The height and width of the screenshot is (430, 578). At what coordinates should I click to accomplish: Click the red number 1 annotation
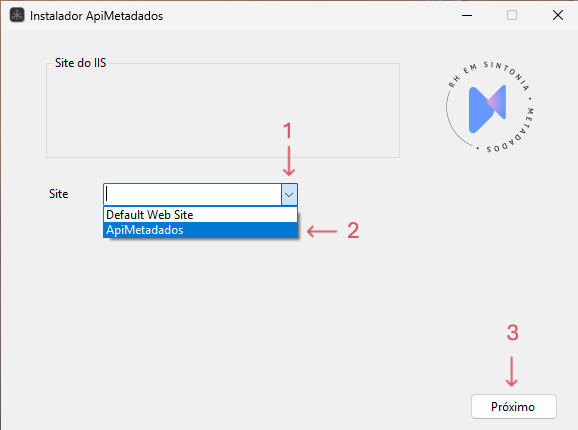tap(288, 131)
